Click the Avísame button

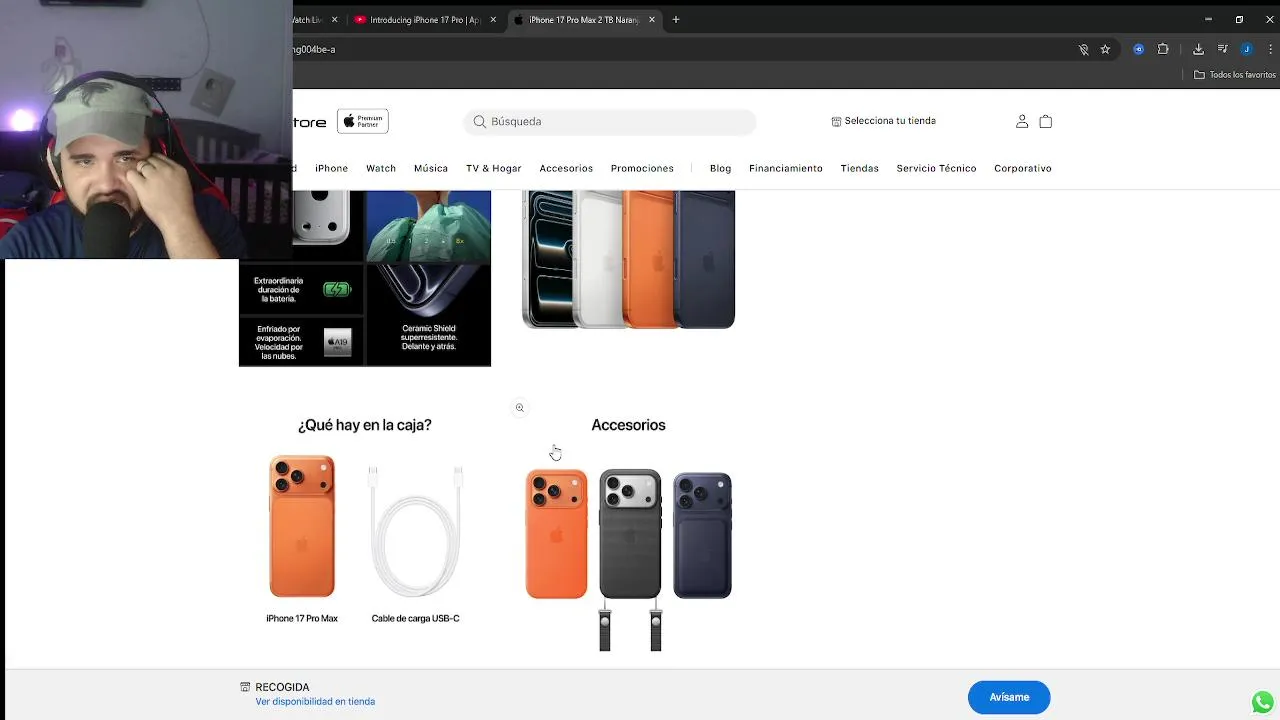1009,697
